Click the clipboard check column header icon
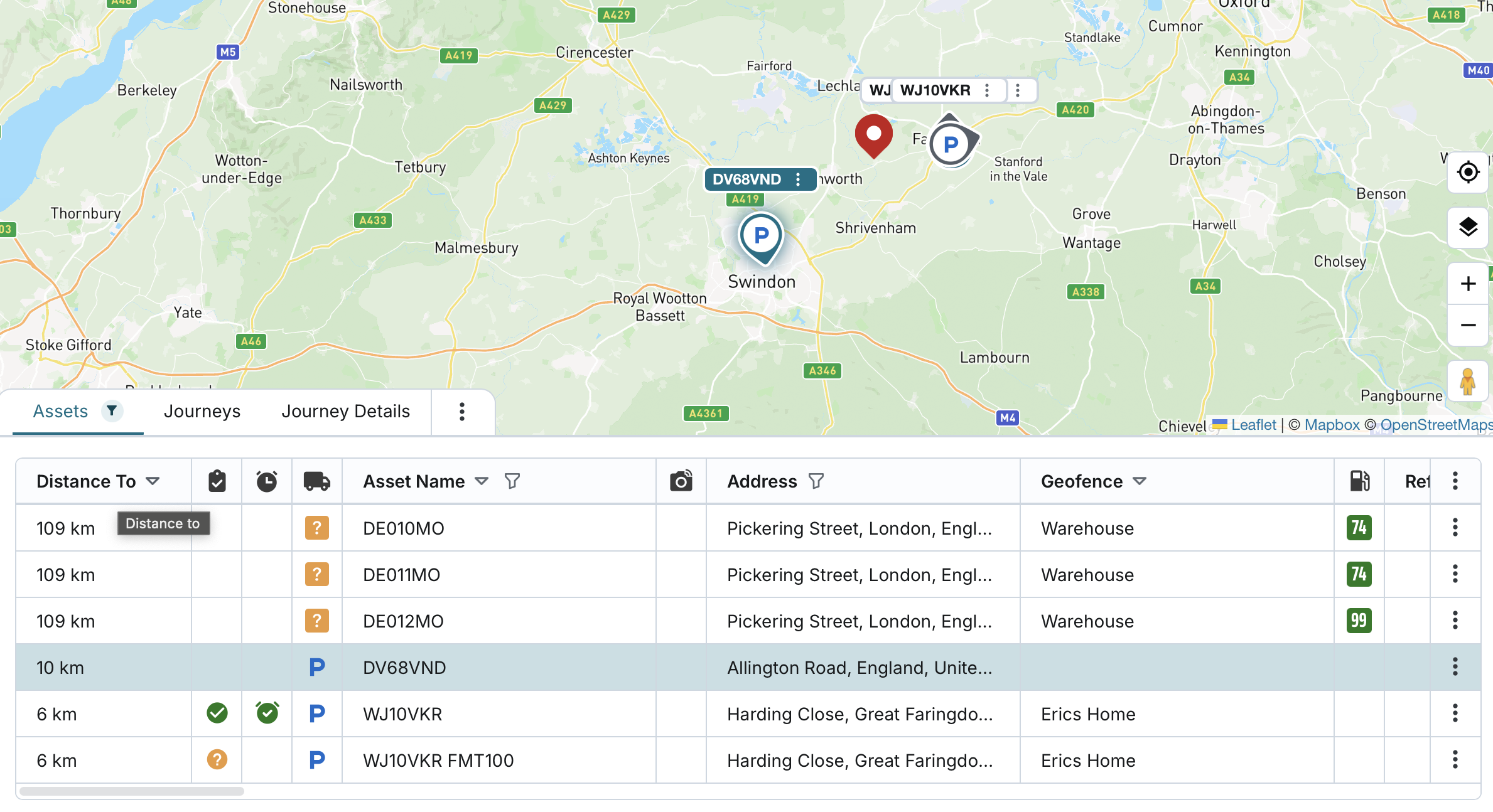1493x812 pixels. 217,481
